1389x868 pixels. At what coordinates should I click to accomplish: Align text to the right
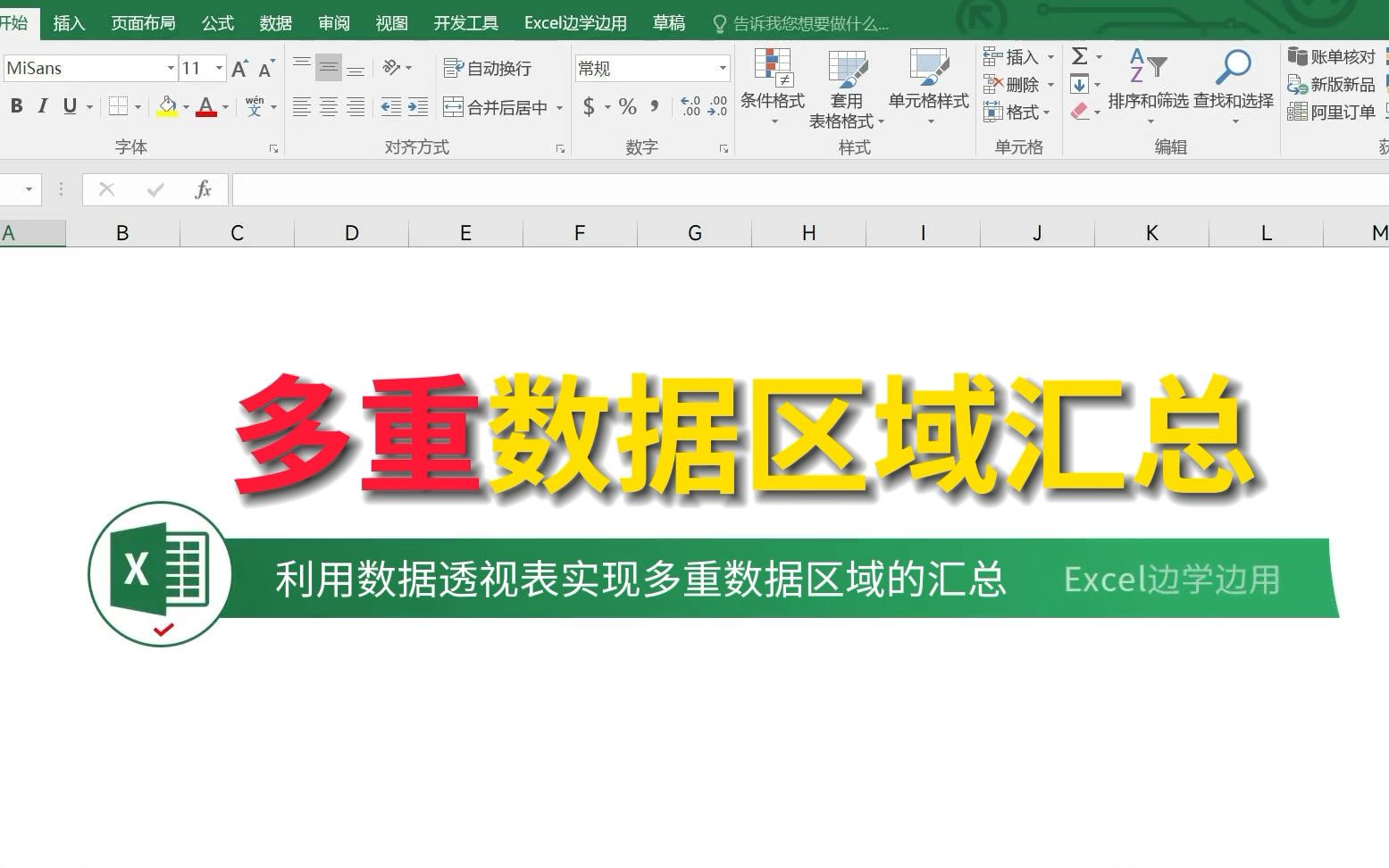click(356, 107)
